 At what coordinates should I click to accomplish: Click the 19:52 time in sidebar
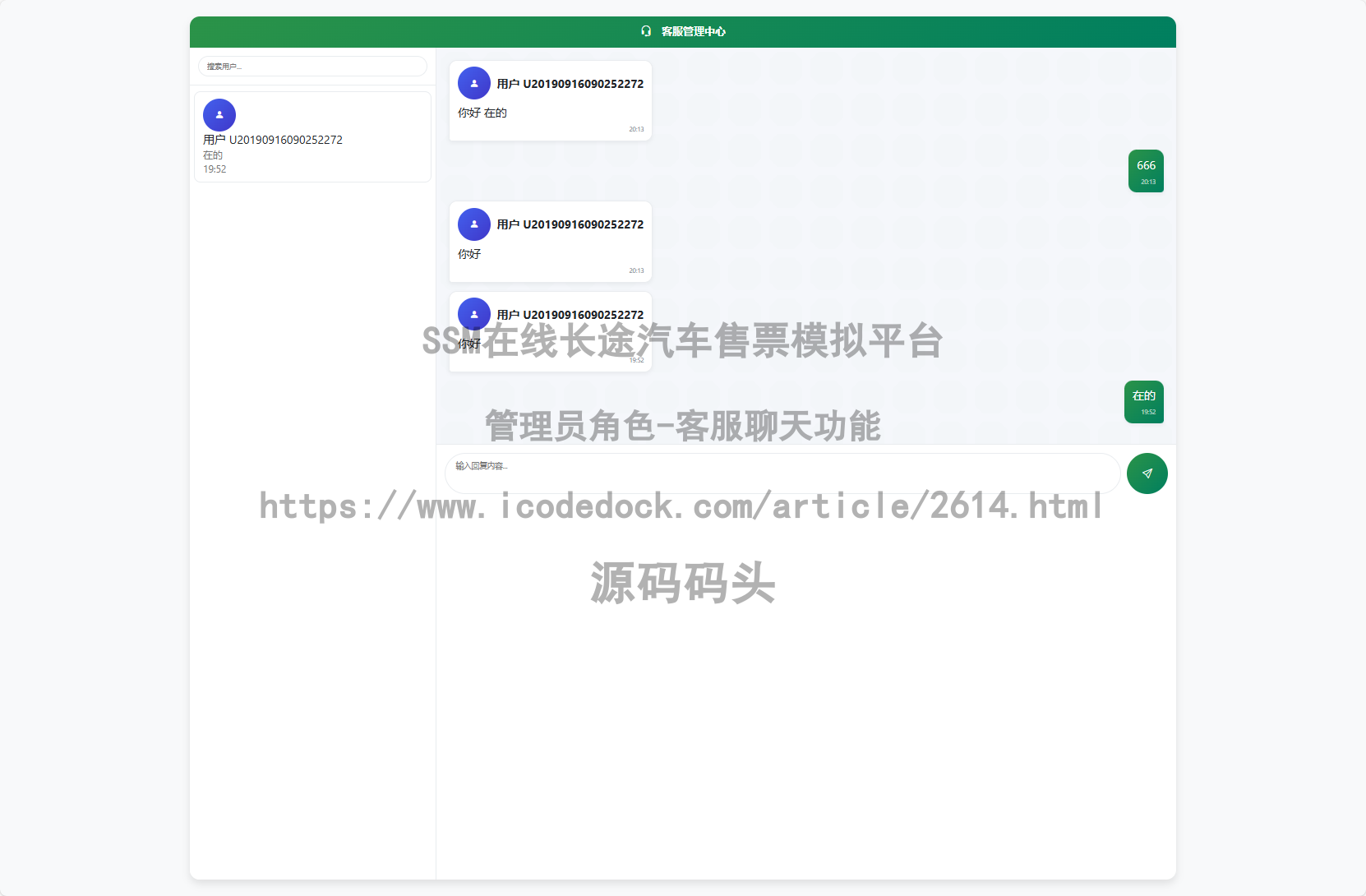pos(215,169)
